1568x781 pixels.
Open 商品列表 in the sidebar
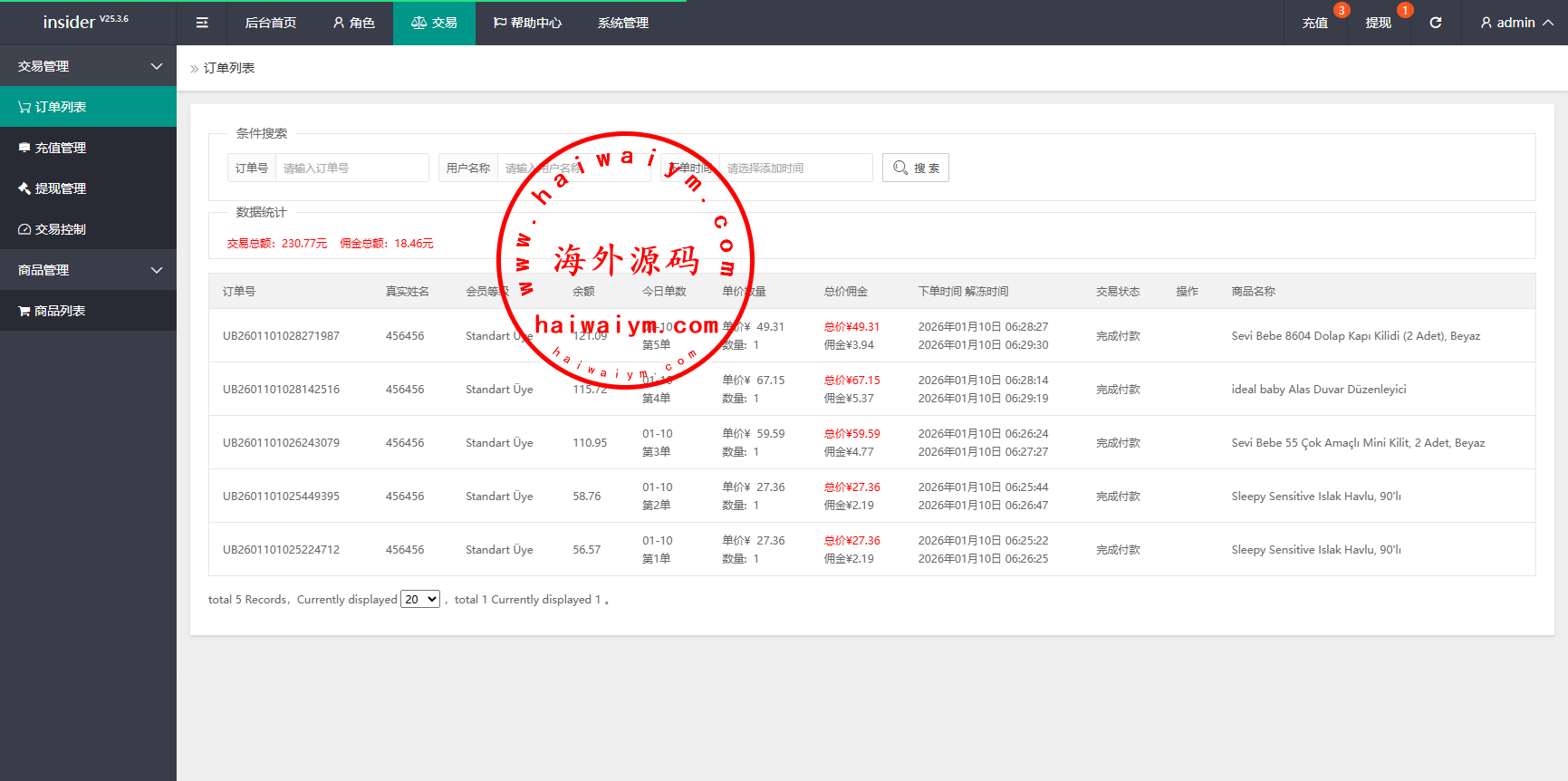pyautogui.click(x=88, y=311)
